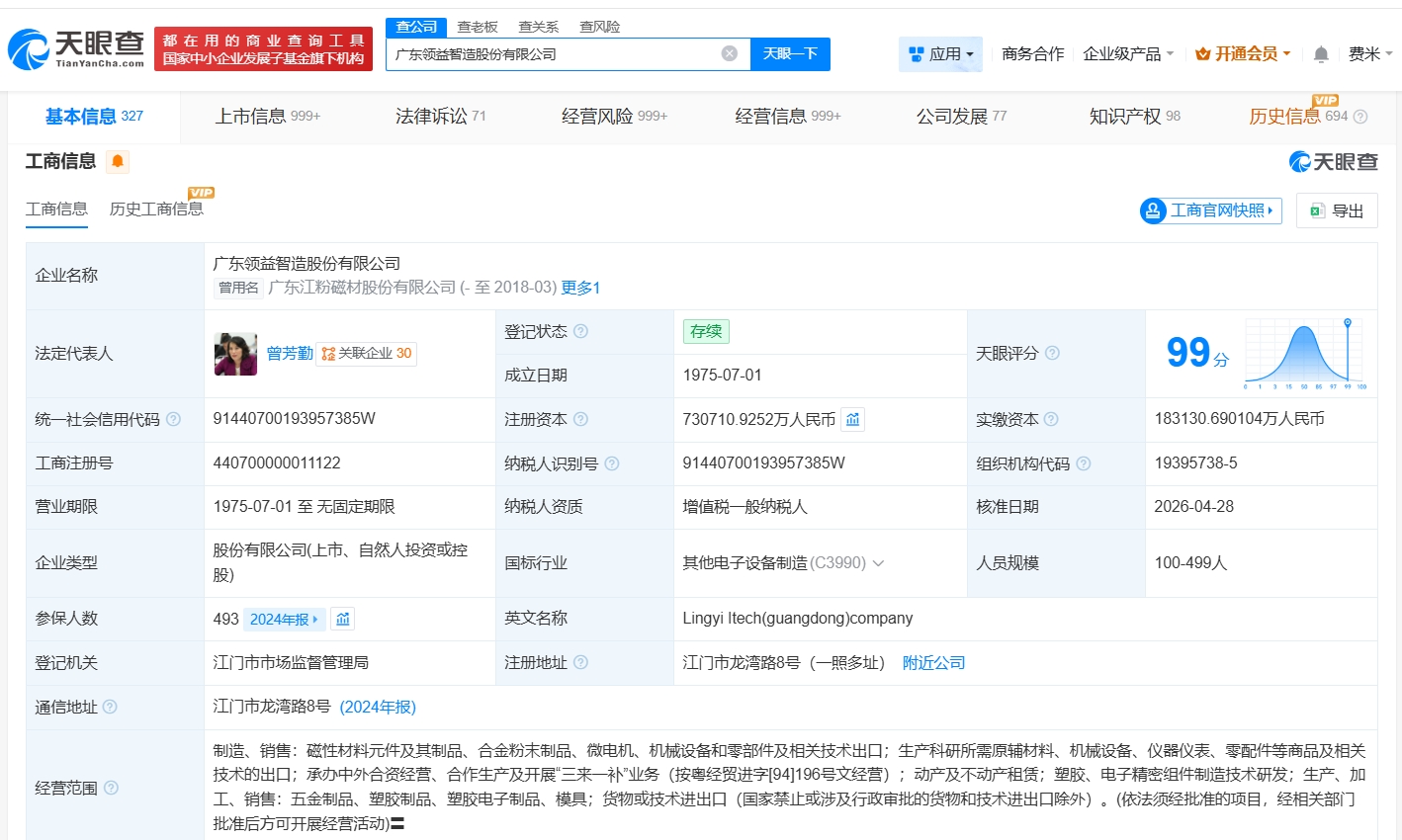Screen dimensions: 1402x840
Task: Click help icon beside 统一社会信用代码
Action: pos(174,419)
